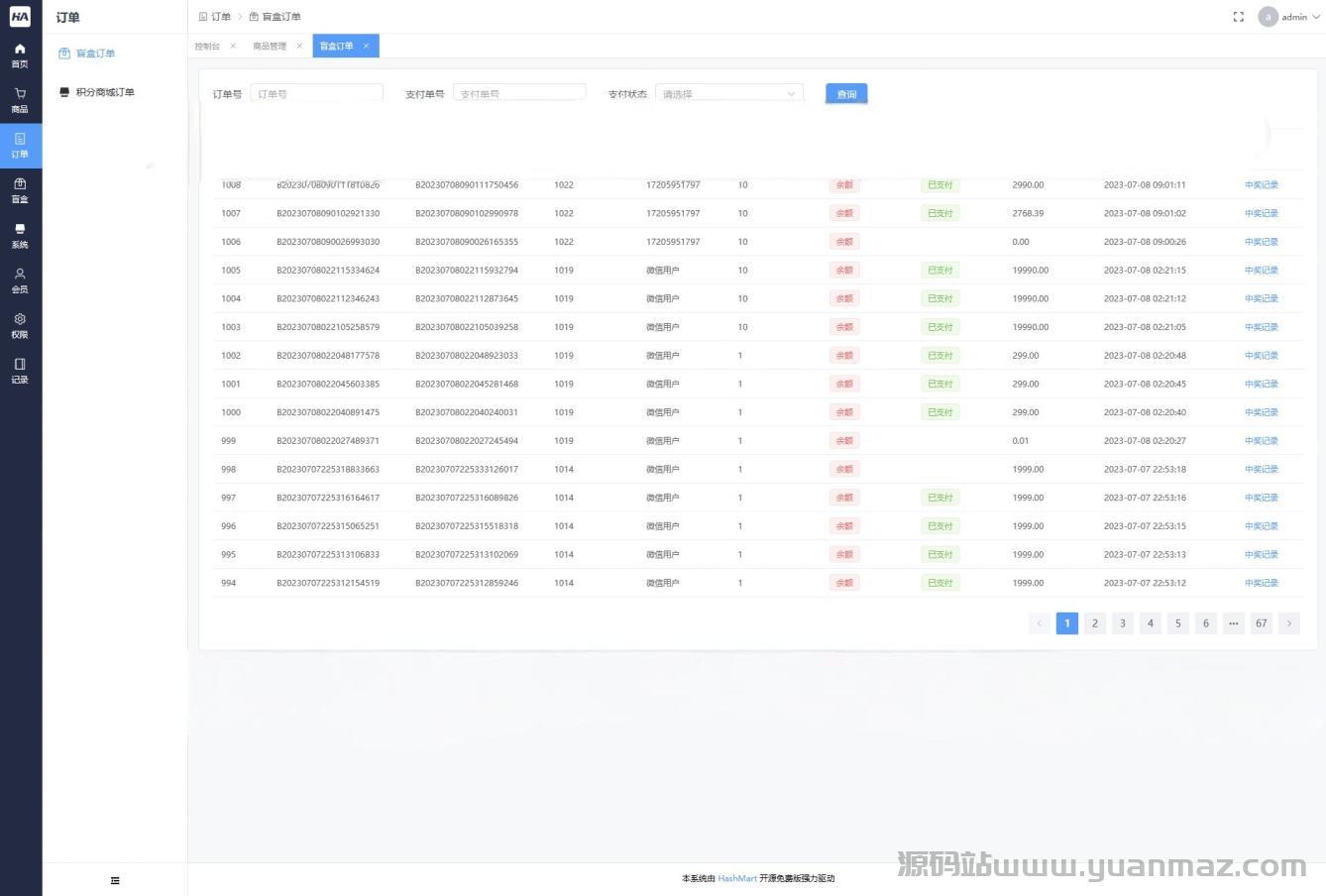The width and height of the screenshot is (1326, 896).
Task: Open 中奖记录 link for order 1007
Action: pyautogui.click(x=1261, y=213)
